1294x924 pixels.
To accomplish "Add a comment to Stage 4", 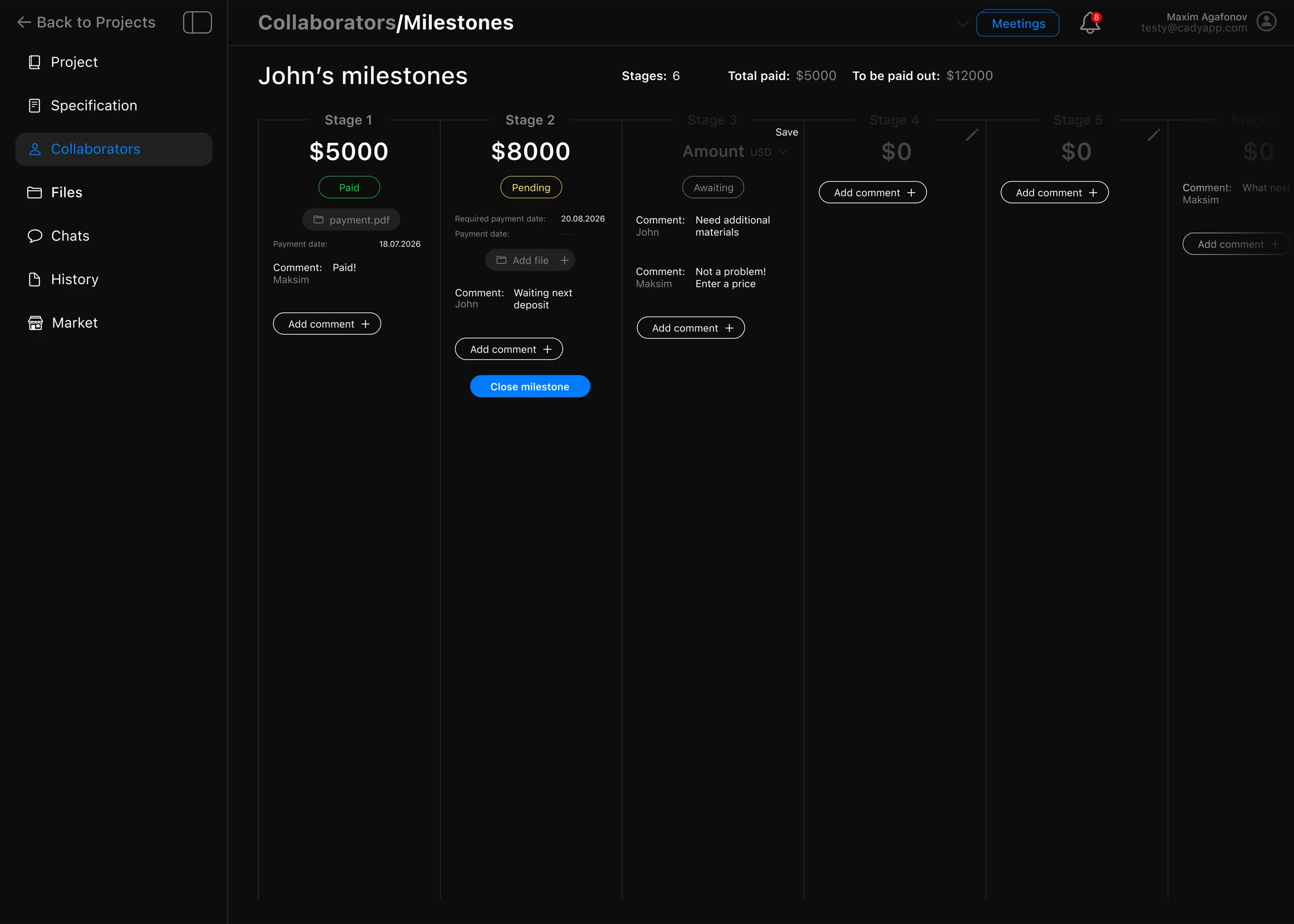I will coord(873,193).
